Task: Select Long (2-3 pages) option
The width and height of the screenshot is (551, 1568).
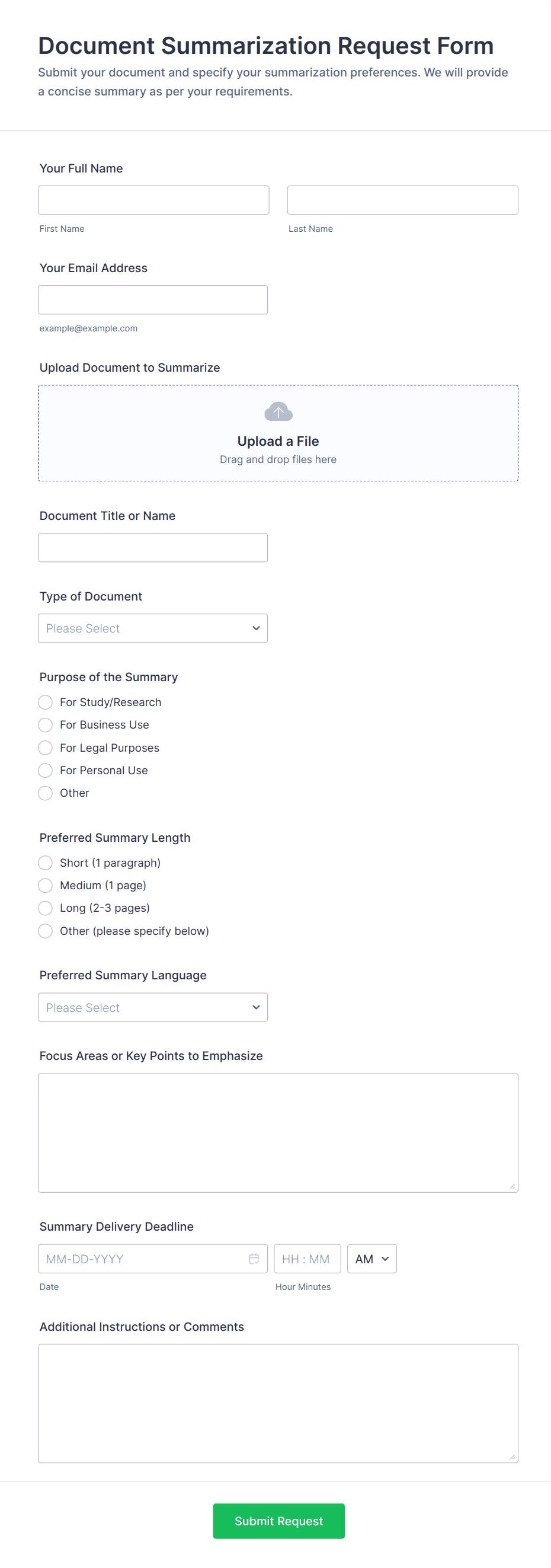Action: 46,908
